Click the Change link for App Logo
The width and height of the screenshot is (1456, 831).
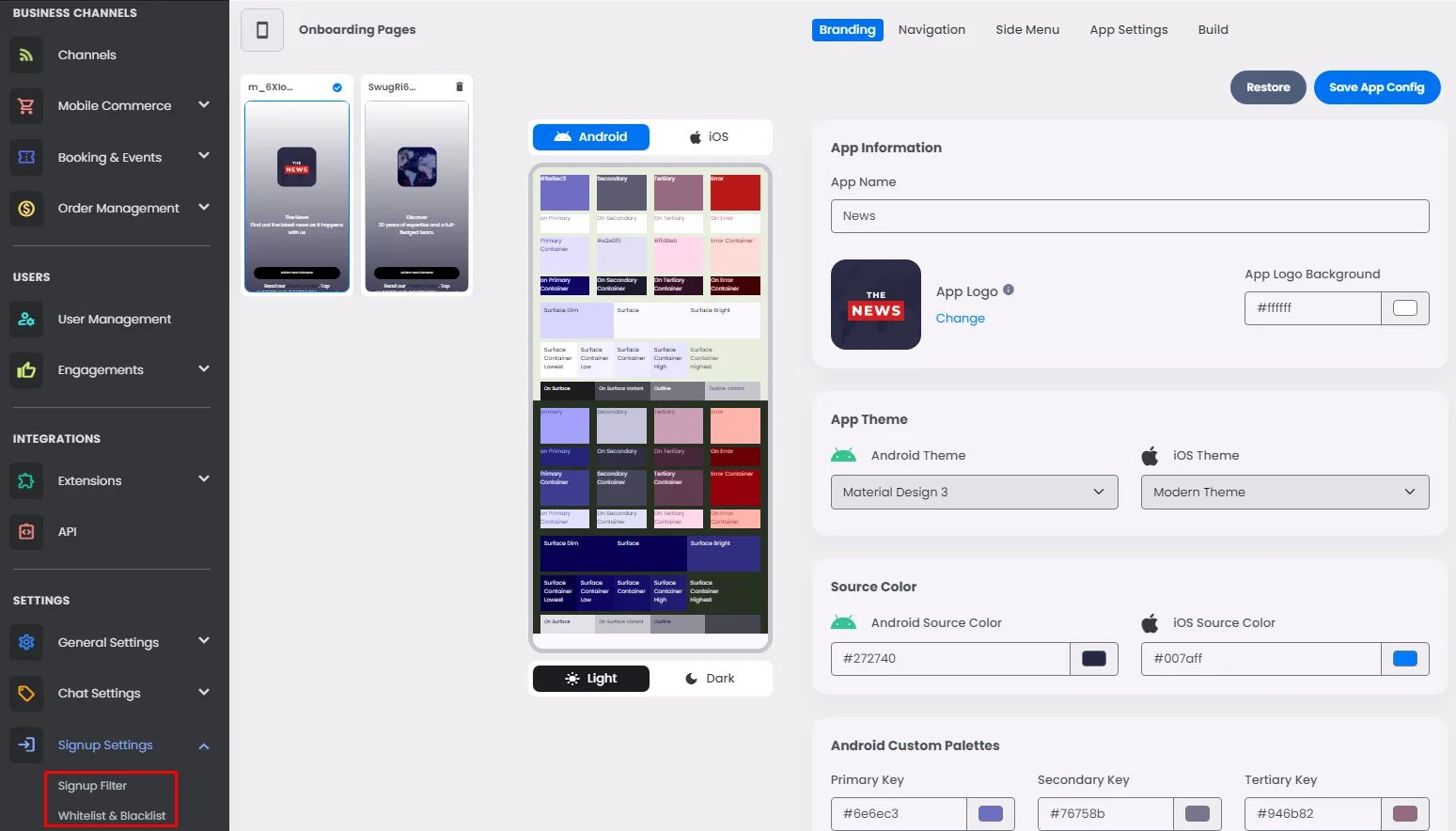coord(960,319)
